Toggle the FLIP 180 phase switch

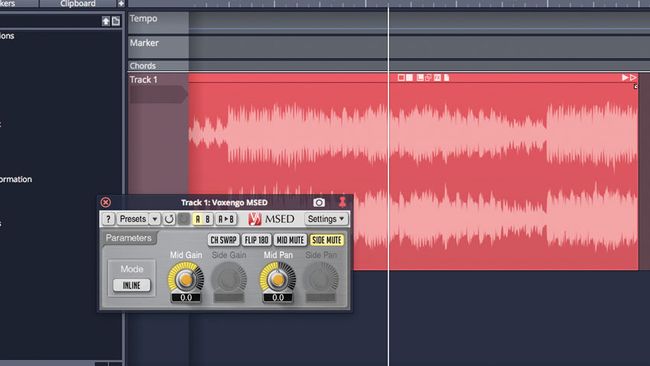point(257,240)
